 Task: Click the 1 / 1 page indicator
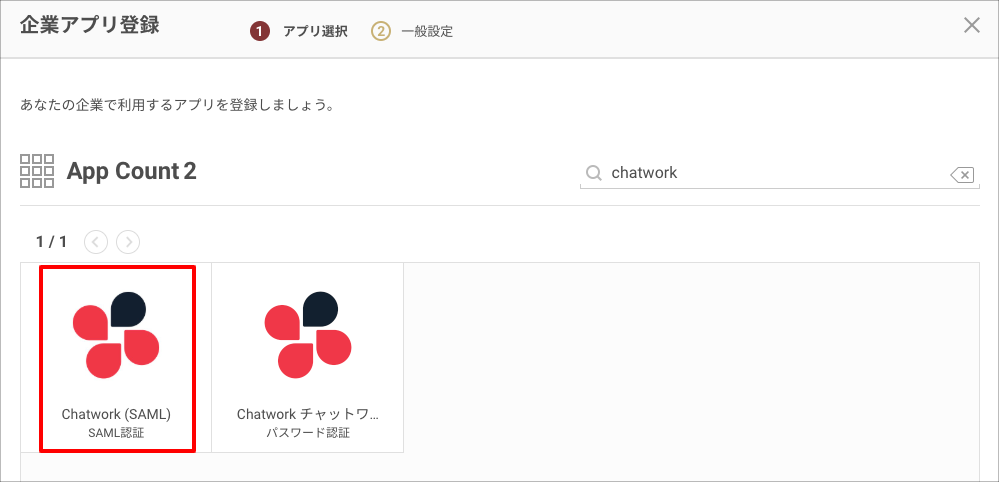(52, 242)
